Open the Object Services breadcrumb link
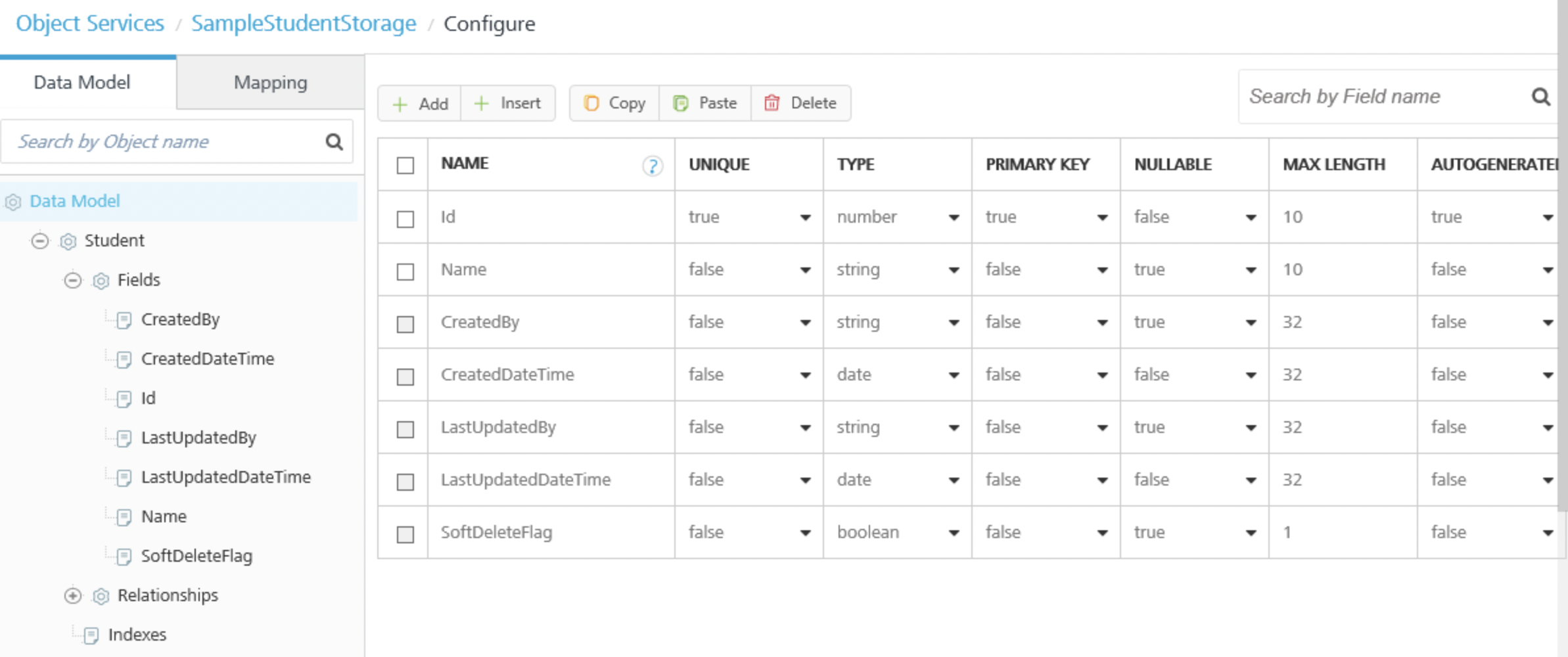The height and width of the screenshot is (657, 1568). (x=90, y=24)
